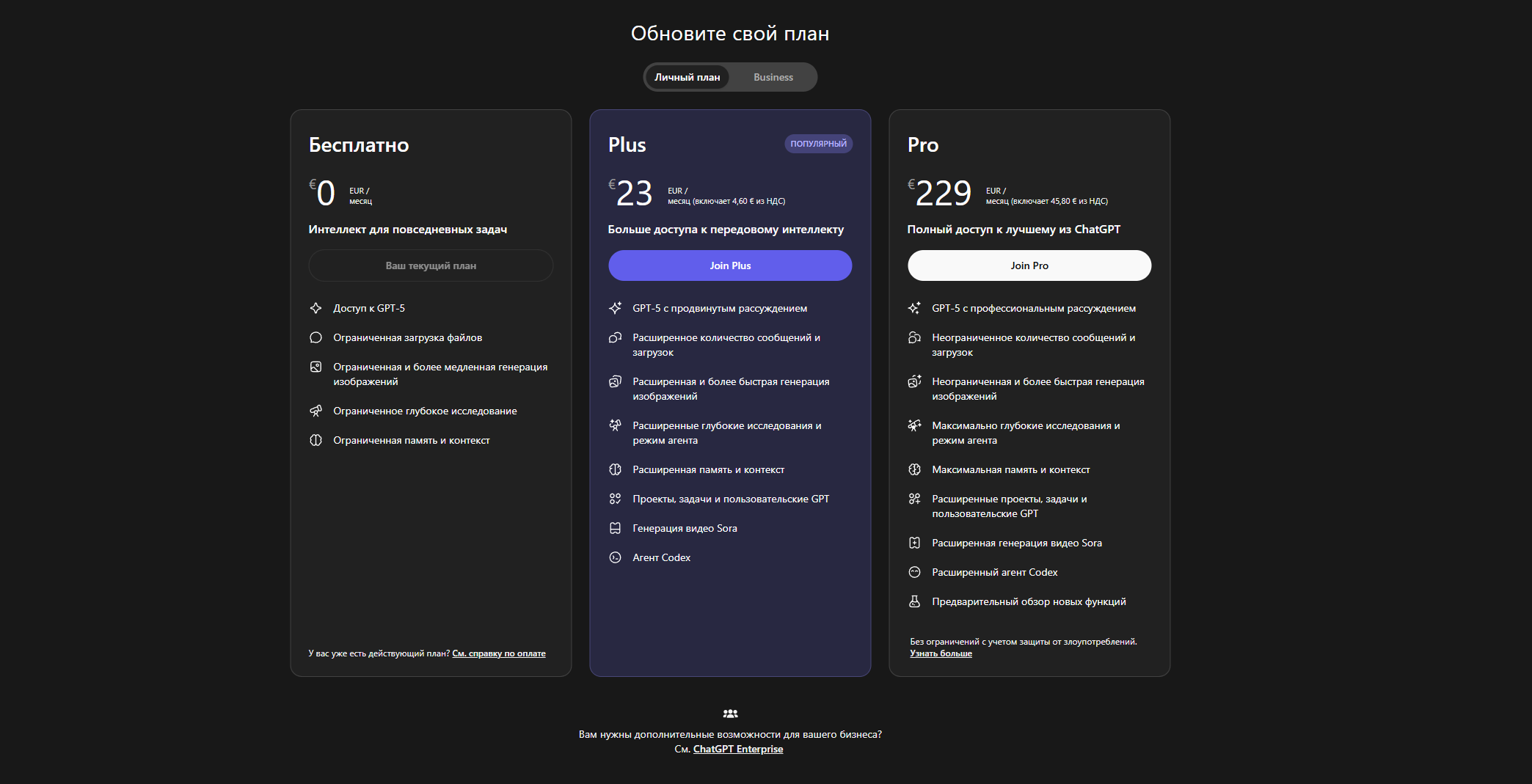The height and width of the screenshot is (784, 1532).
Task: Click the Обновите свой план heading
Action: (x=730, y=34)
